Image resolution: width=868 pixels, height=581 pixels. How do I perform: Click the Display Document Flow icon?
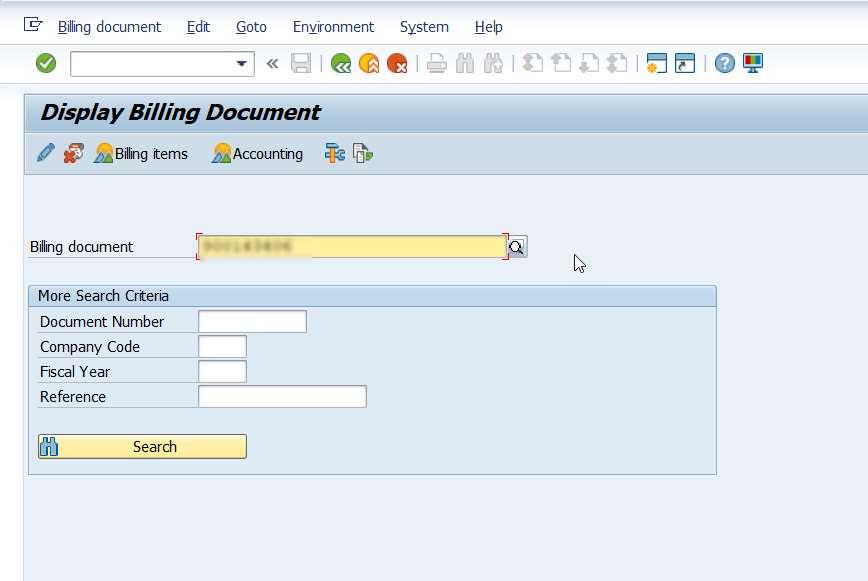coord(74,153)
